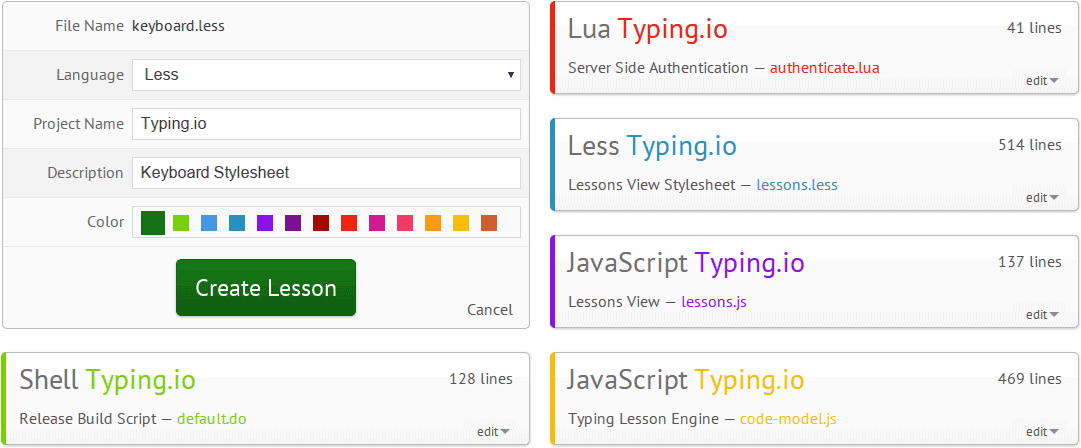This screenshot has height=448, width=1081.
Task: Click the '41 lines' count
Action: point(1034,28)
